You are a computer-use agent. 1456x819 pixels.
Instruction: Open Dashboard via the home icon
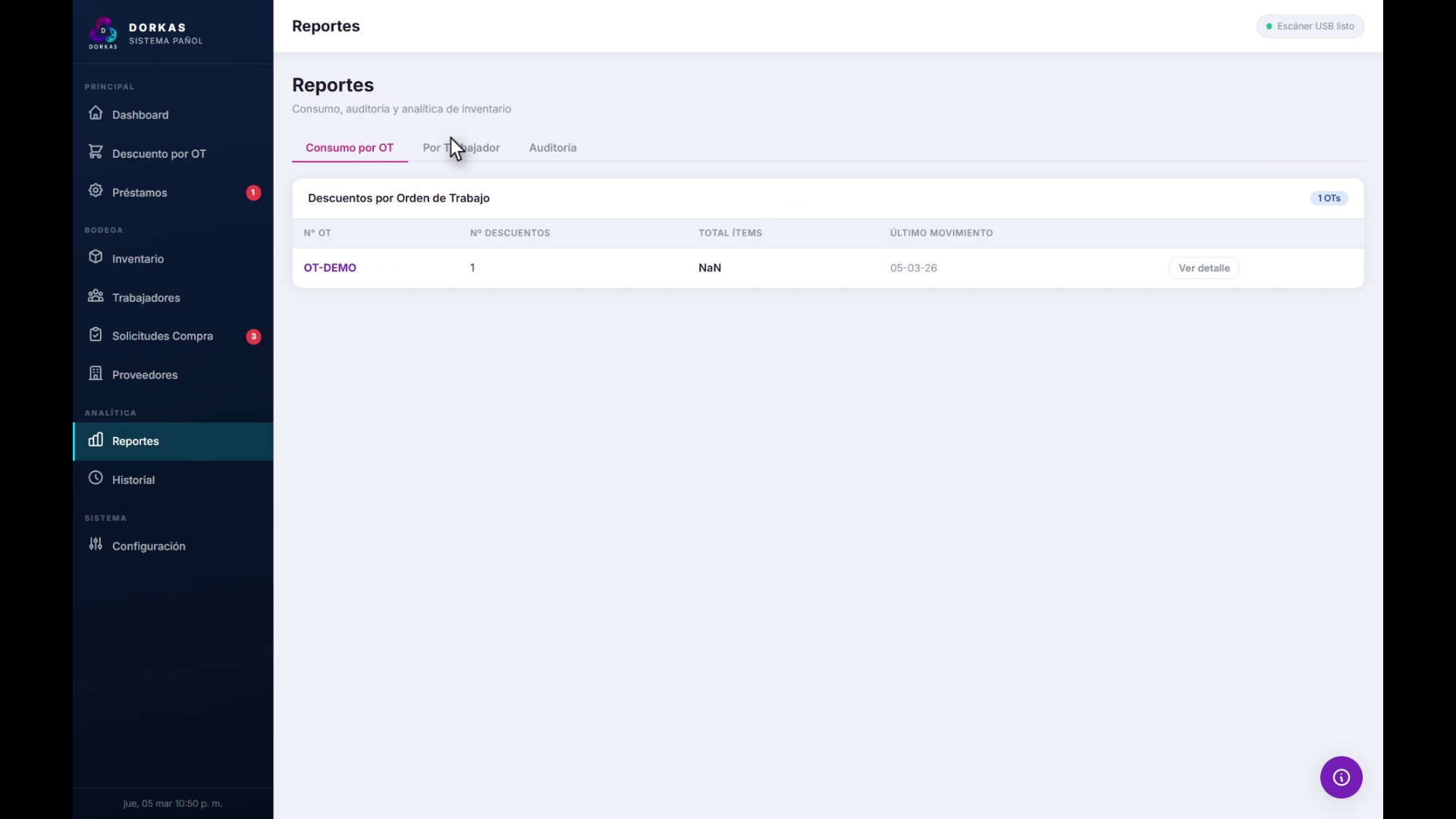[96, 113]
